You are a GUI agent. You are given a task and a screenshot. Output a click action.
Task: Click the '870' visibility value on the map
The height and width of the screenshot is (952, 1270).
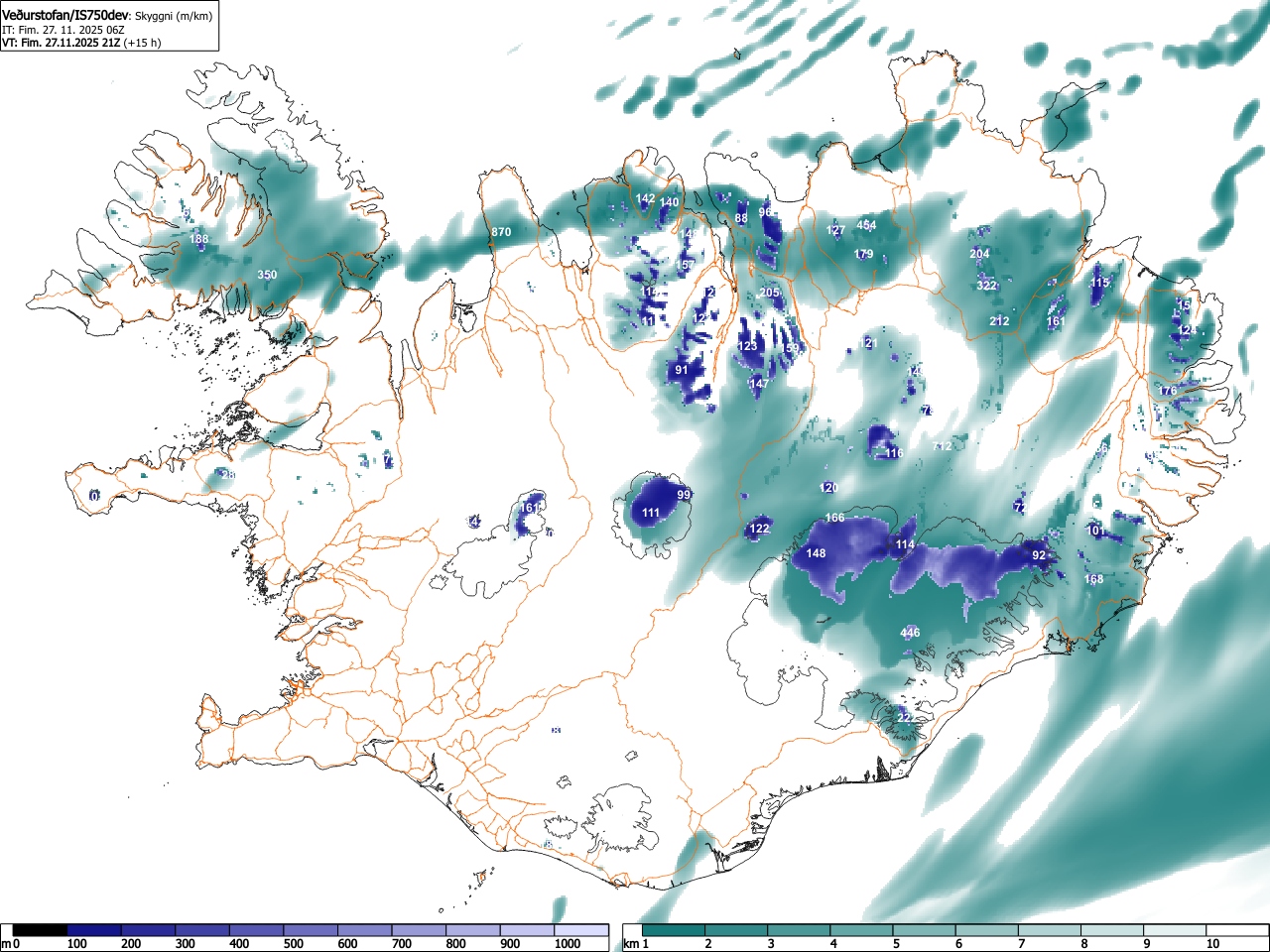coord(501,232)
